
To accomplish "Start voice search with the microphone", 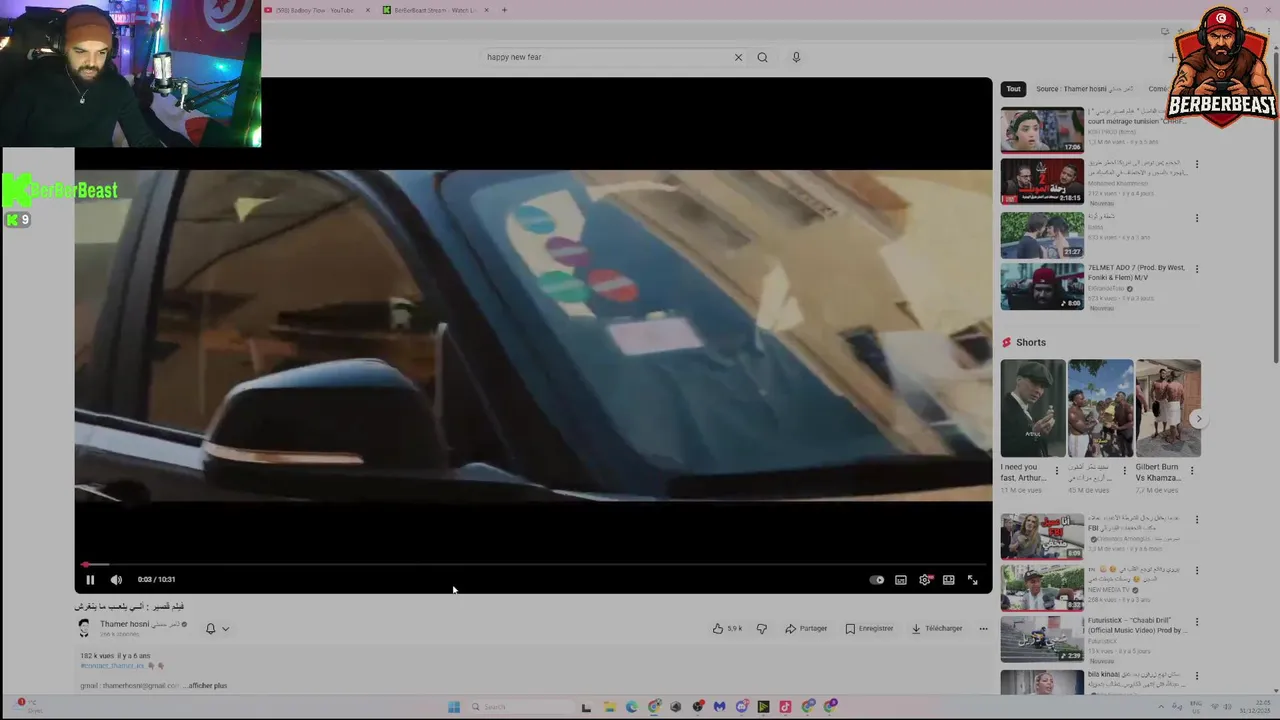I will pos(796,57).
